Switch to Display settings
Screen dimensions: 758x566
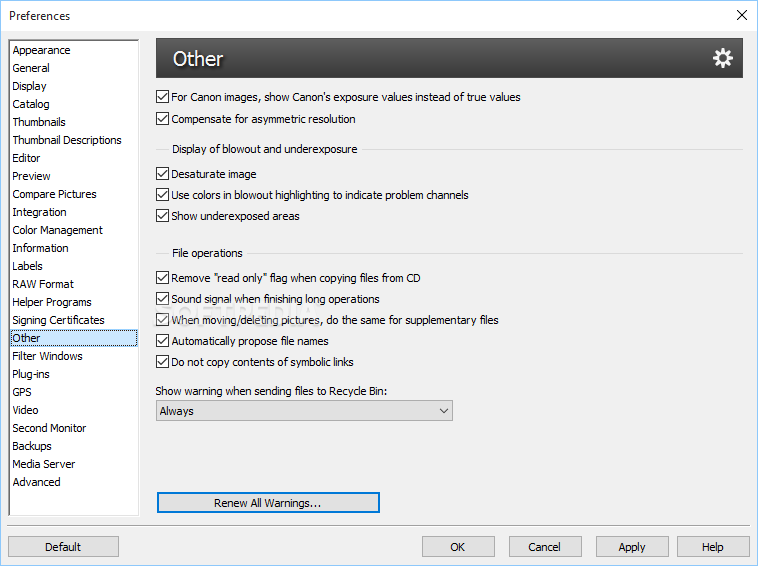[73, 86]
